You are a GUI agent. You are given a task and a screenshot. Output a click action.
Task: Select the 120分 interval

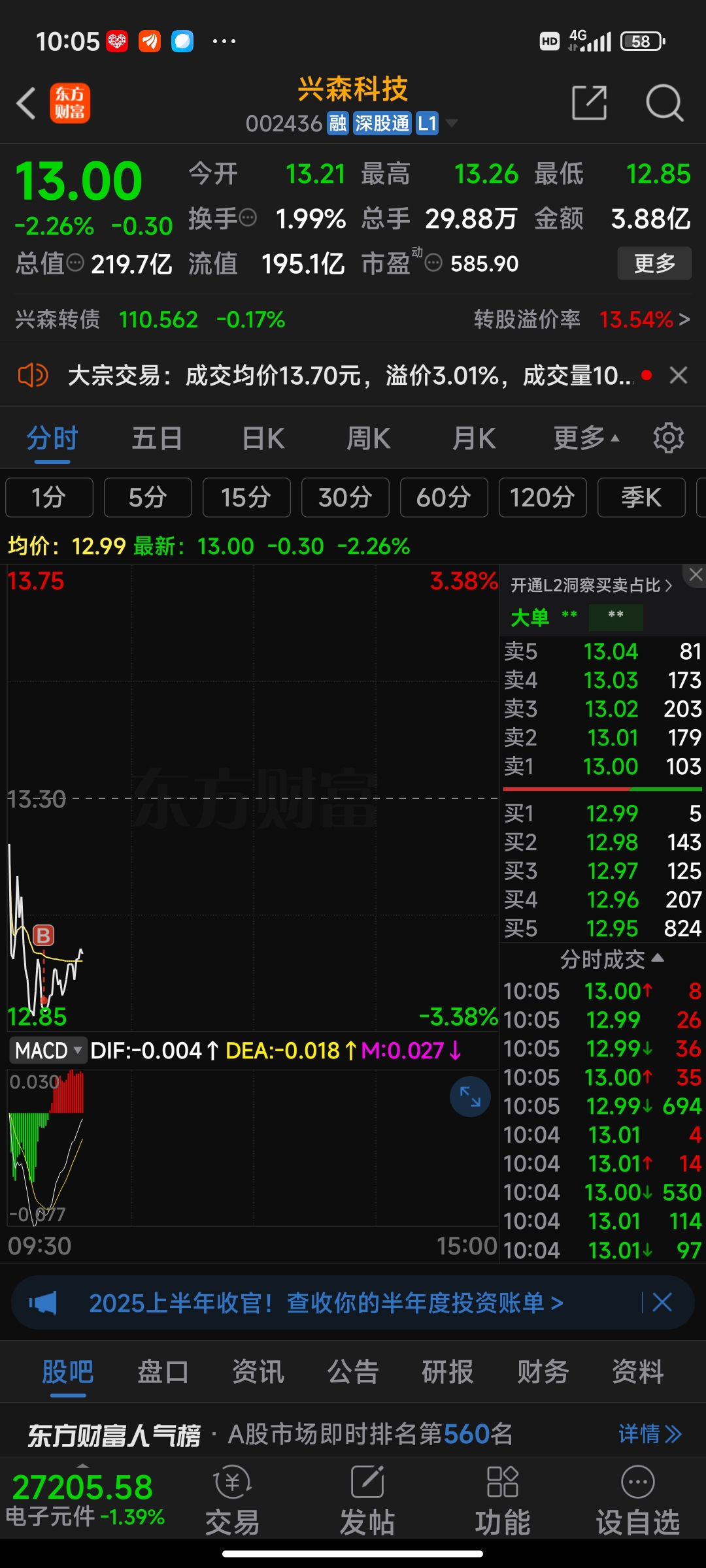tap(543, 497)
